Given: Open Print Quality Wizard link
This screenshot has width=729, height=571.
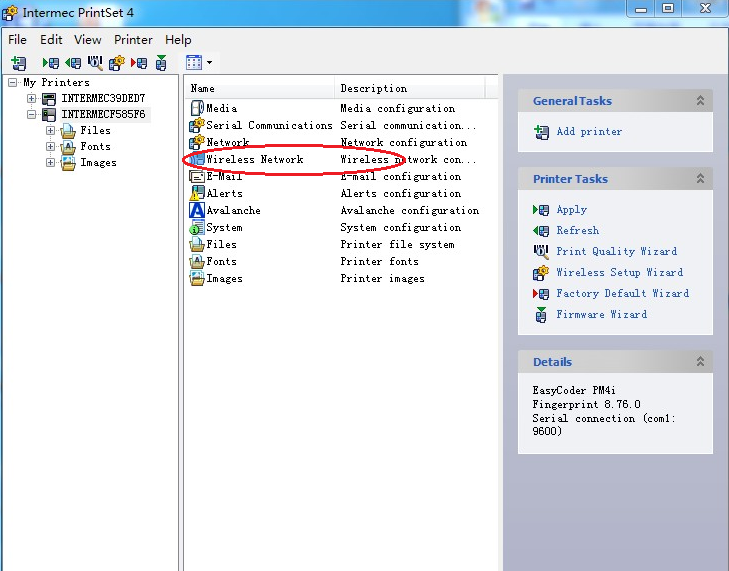Looking at the screenshot, I should click(616, 252).
